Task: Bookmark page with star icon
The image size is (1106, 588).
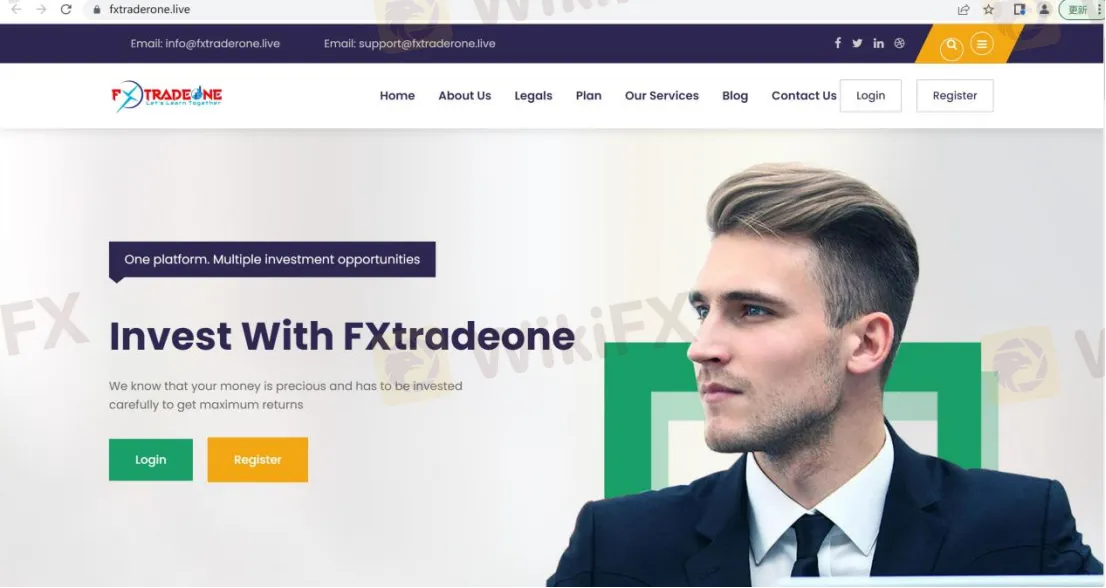Action: (989, 9)
